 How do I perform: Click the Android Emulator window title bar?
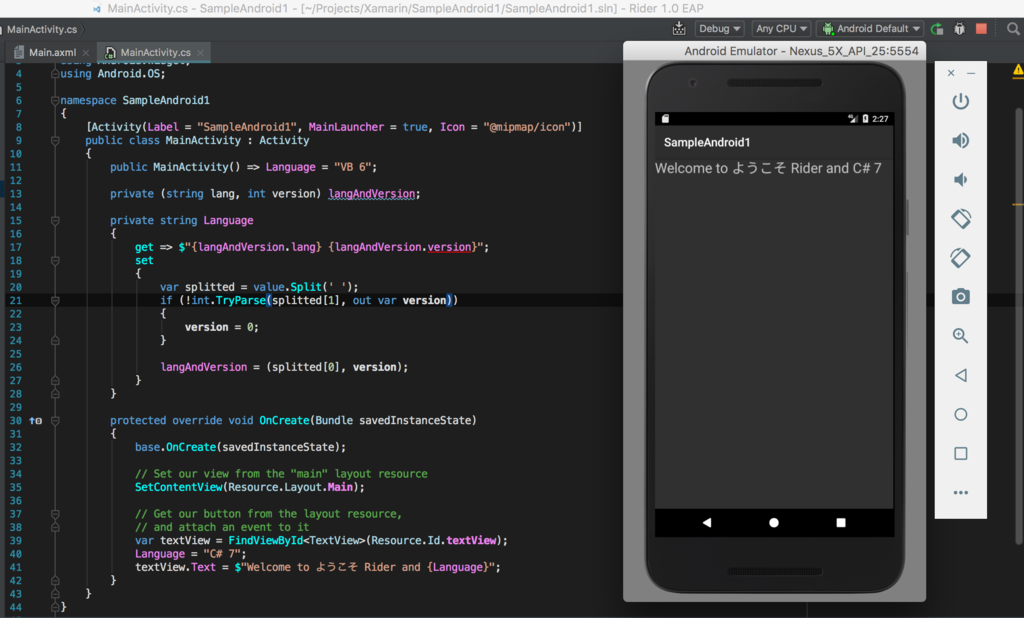775,51
